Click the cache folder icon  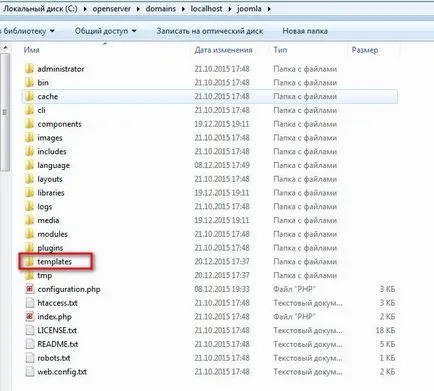29,96
